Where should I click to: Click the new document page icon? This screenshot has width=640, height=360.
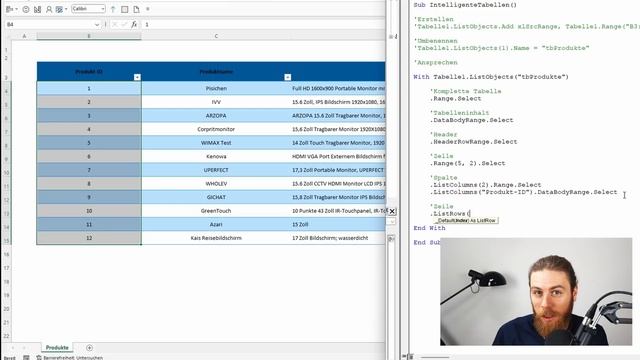[136, 9]
